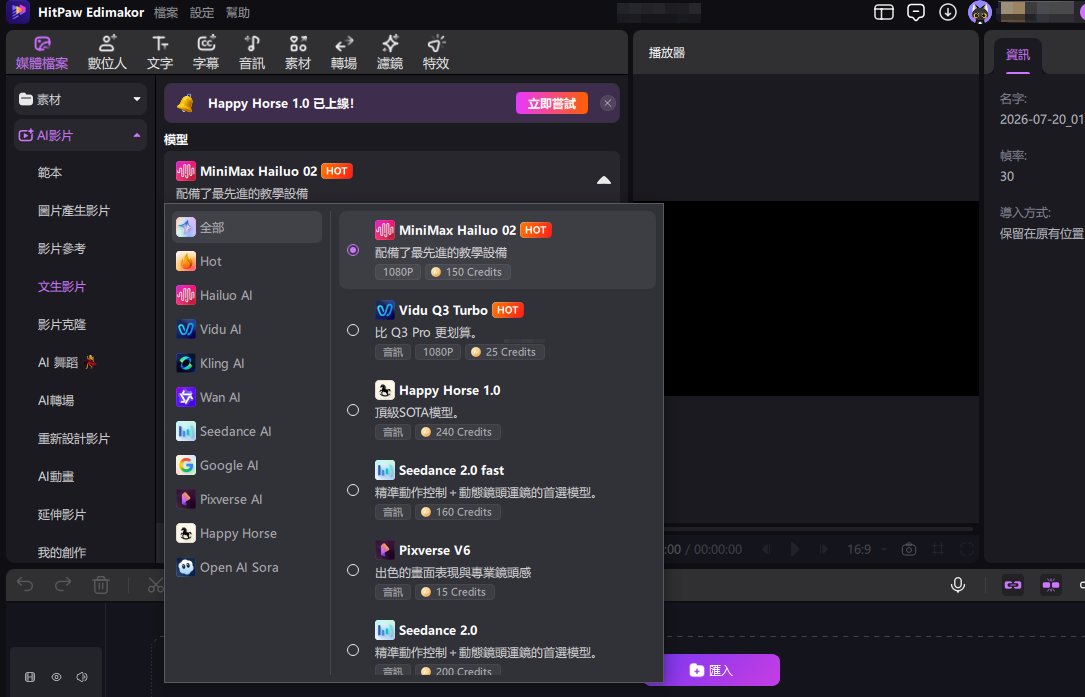Toggle the track visibility eye icon
This screenshot has width=1085, height=697.
[56, 677]
